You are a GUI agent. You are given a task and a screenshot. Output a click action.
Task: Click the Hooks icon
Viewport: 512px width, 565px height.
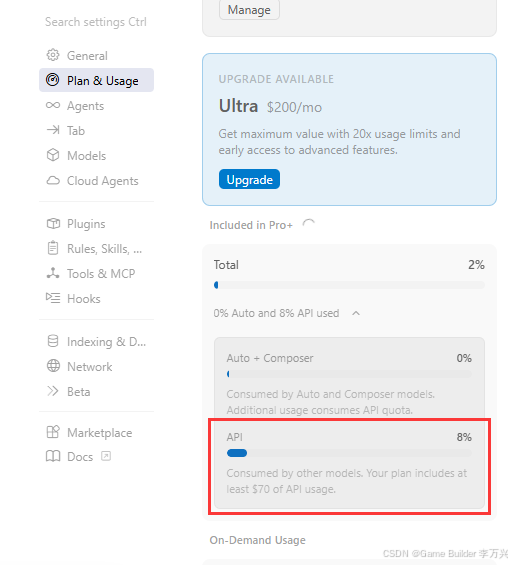[53, 298]
